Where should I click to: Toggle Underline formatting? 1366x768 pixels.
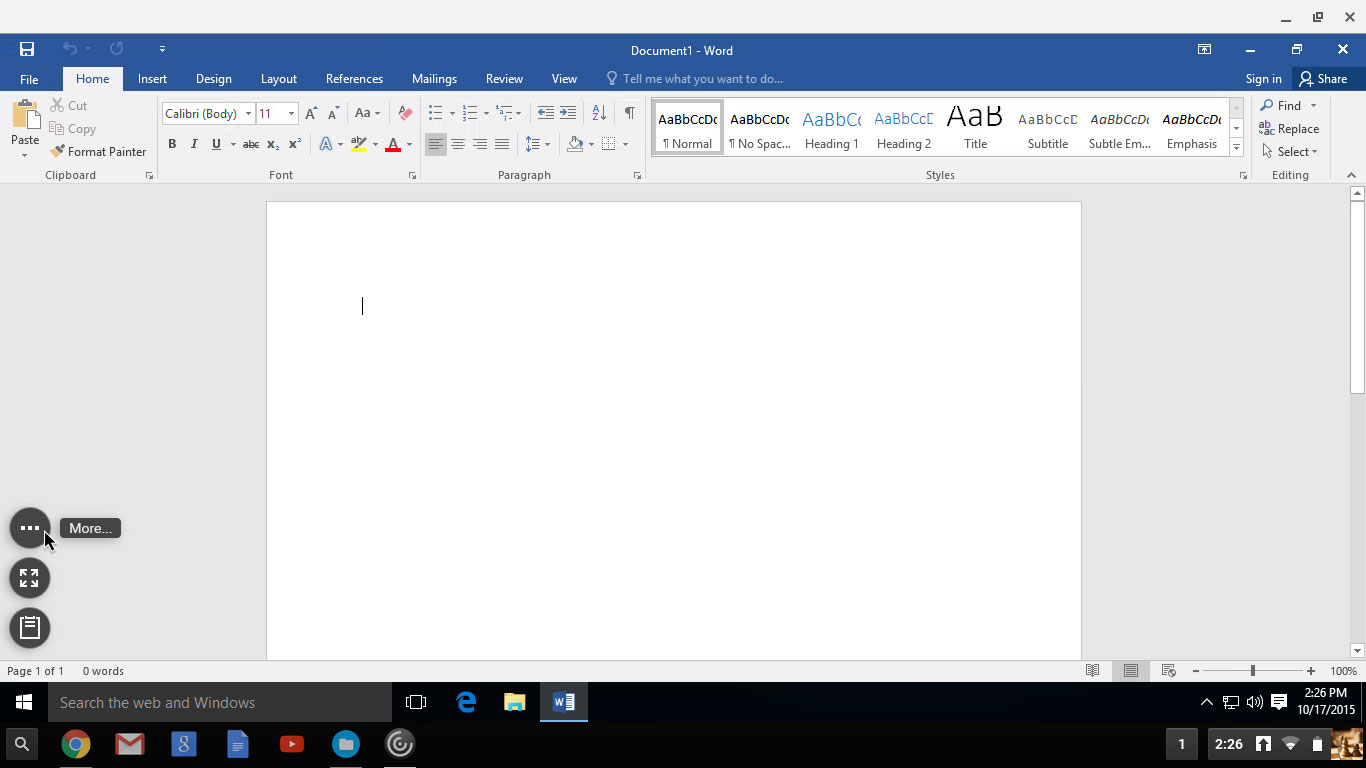point(216,144)
